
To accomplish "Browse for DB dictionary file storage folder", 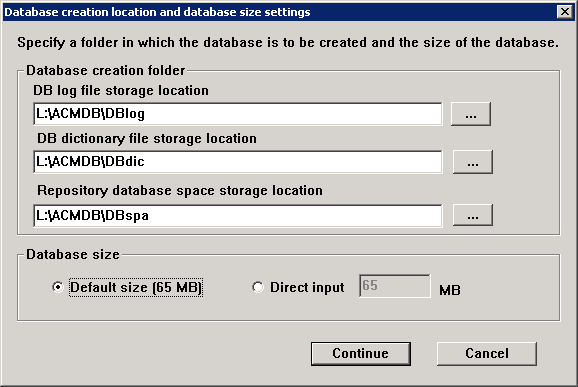I will point(473,162).
